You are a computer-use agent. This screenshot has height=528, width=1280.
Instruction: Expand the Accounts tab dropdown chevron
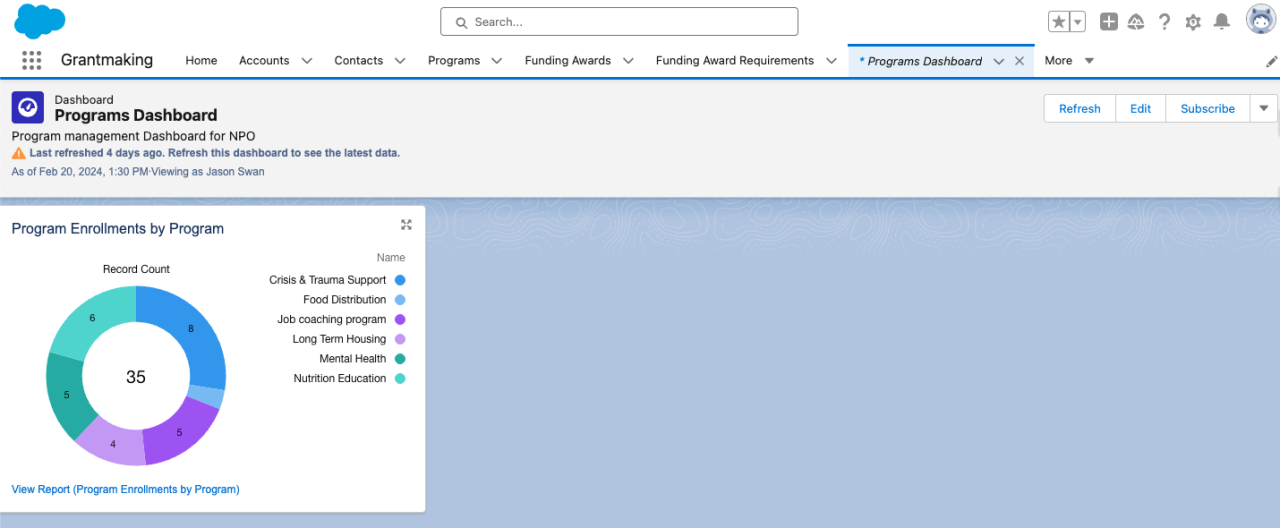[x=307, y=61]
